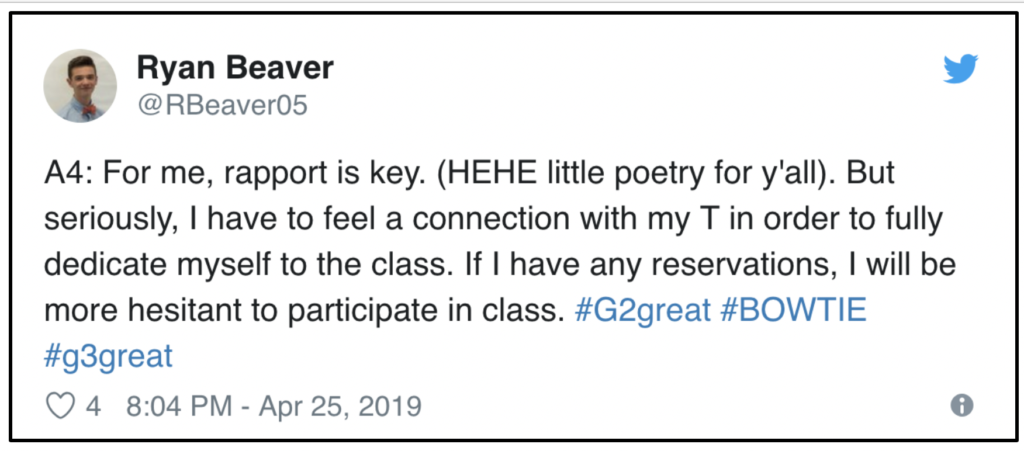Click 'more hesitant to participate in class' text
Viewport: 1024px width, 451px height.
(x=304, y=311)
